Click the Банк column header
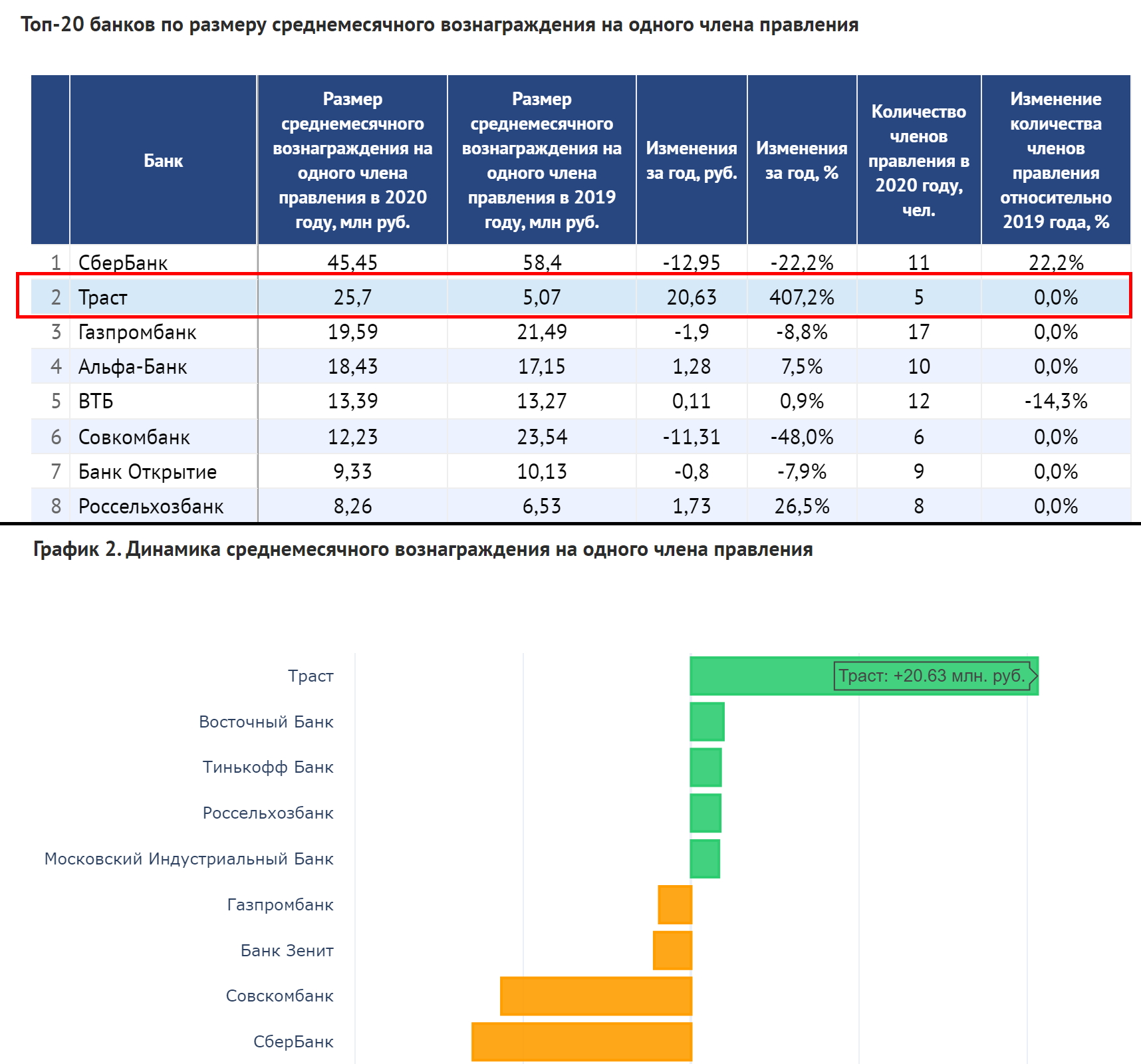Screen dimensions: 1141x1064 (163, 160)
